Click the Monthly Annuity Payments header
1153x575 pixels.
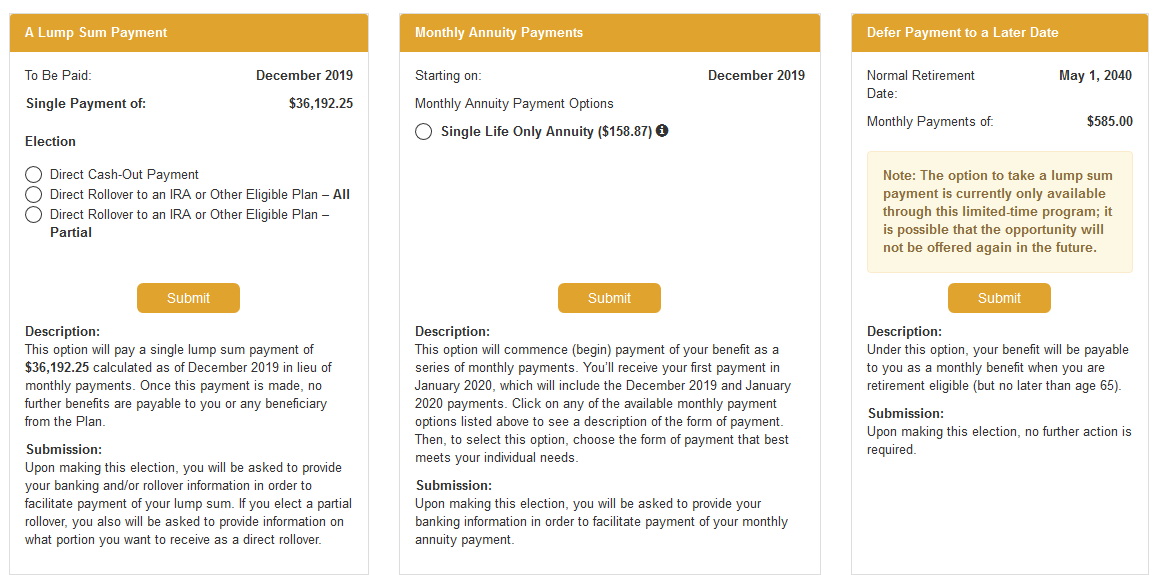point(610,32)
